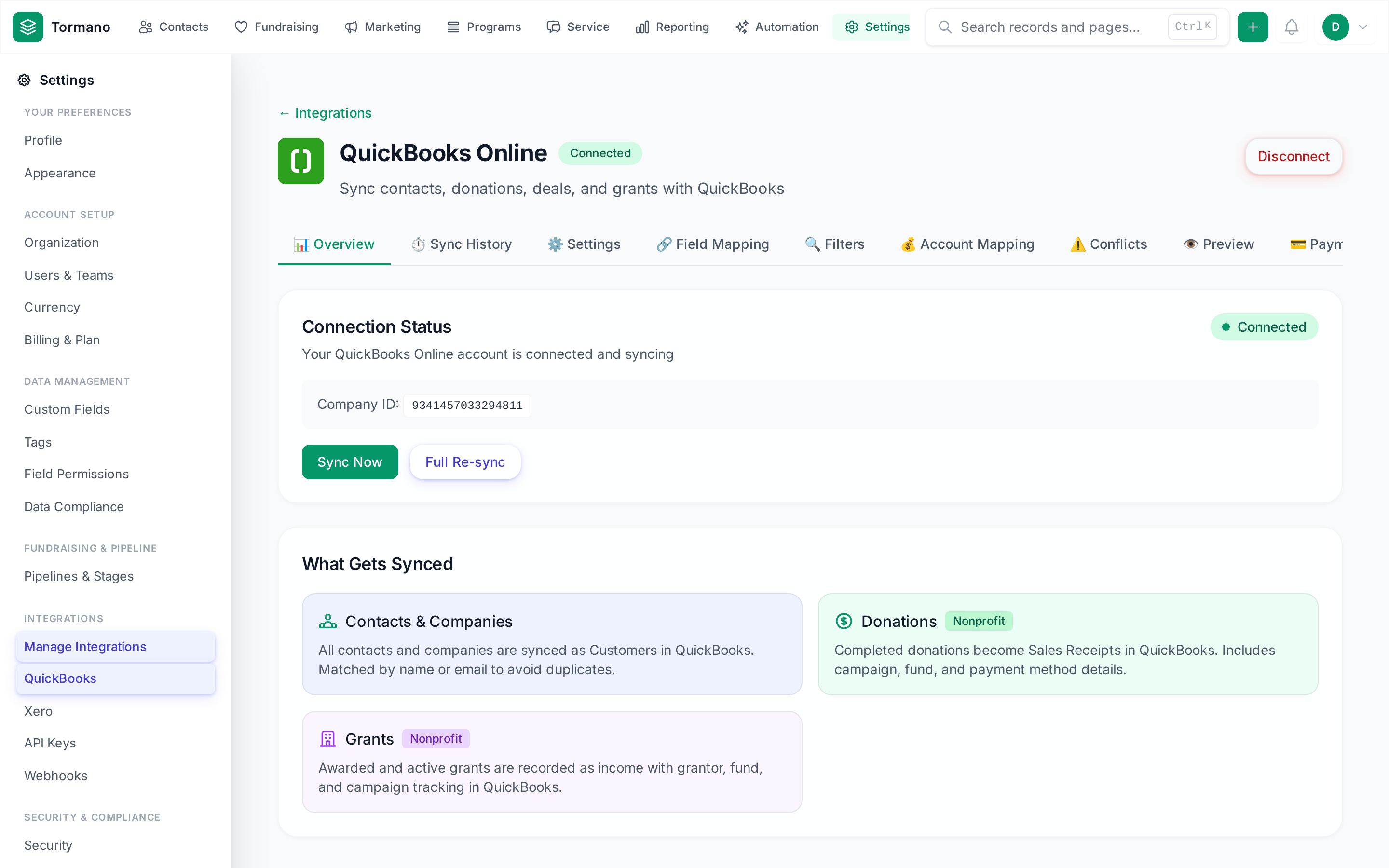Click the Contacts & Companies card icon
The width and height of the screenshot is (1389, 868).
328,621
